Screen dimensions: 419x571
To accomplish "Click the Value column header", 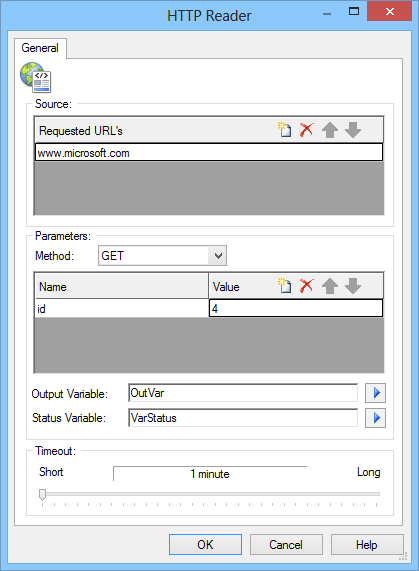I will [x=296, y=286].
